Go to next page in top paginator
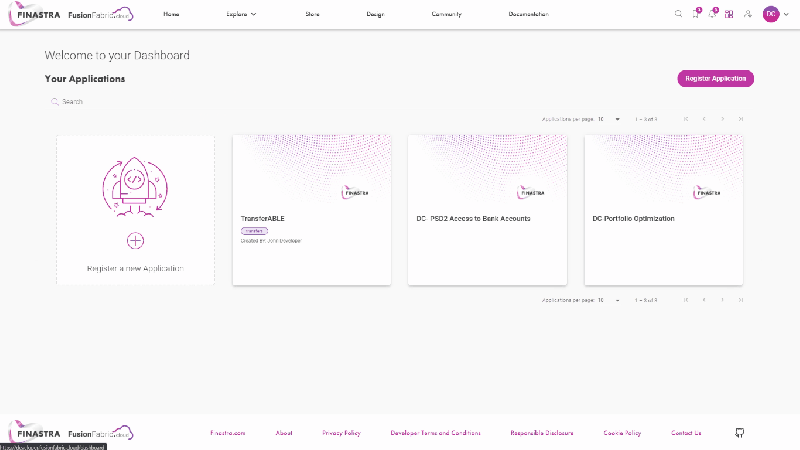Image resolution: width=800 pixels, height=450 pixels. [722, 119]
